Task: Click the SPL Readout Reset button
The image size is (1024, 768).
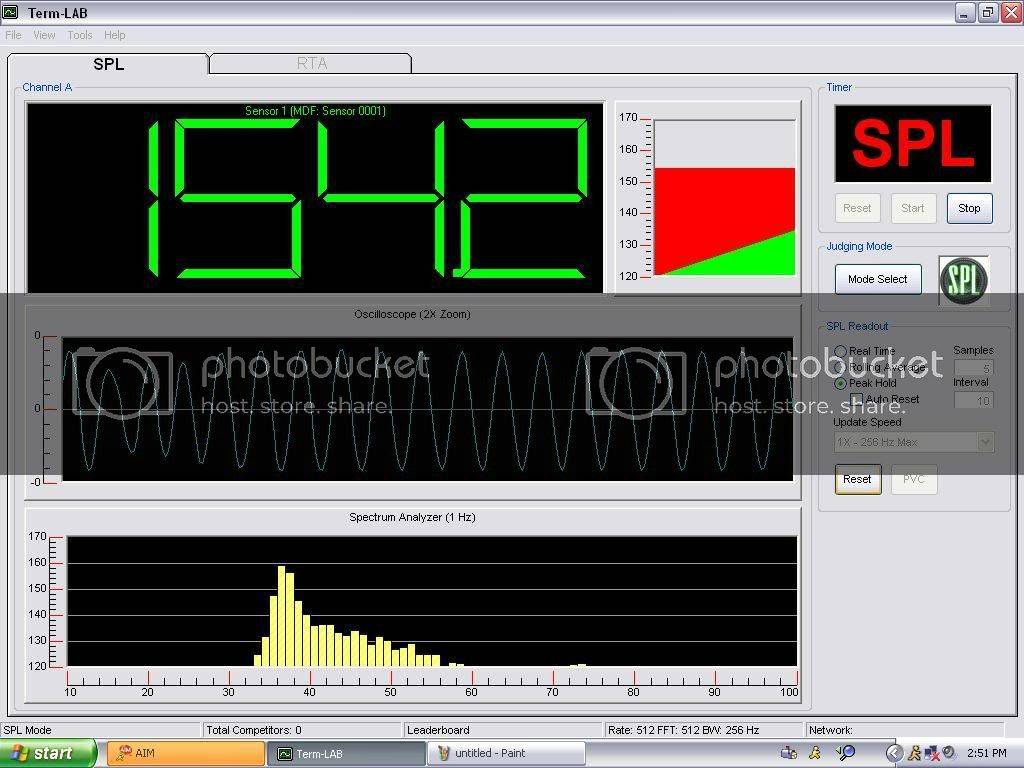Action: (x=857, y=479)
